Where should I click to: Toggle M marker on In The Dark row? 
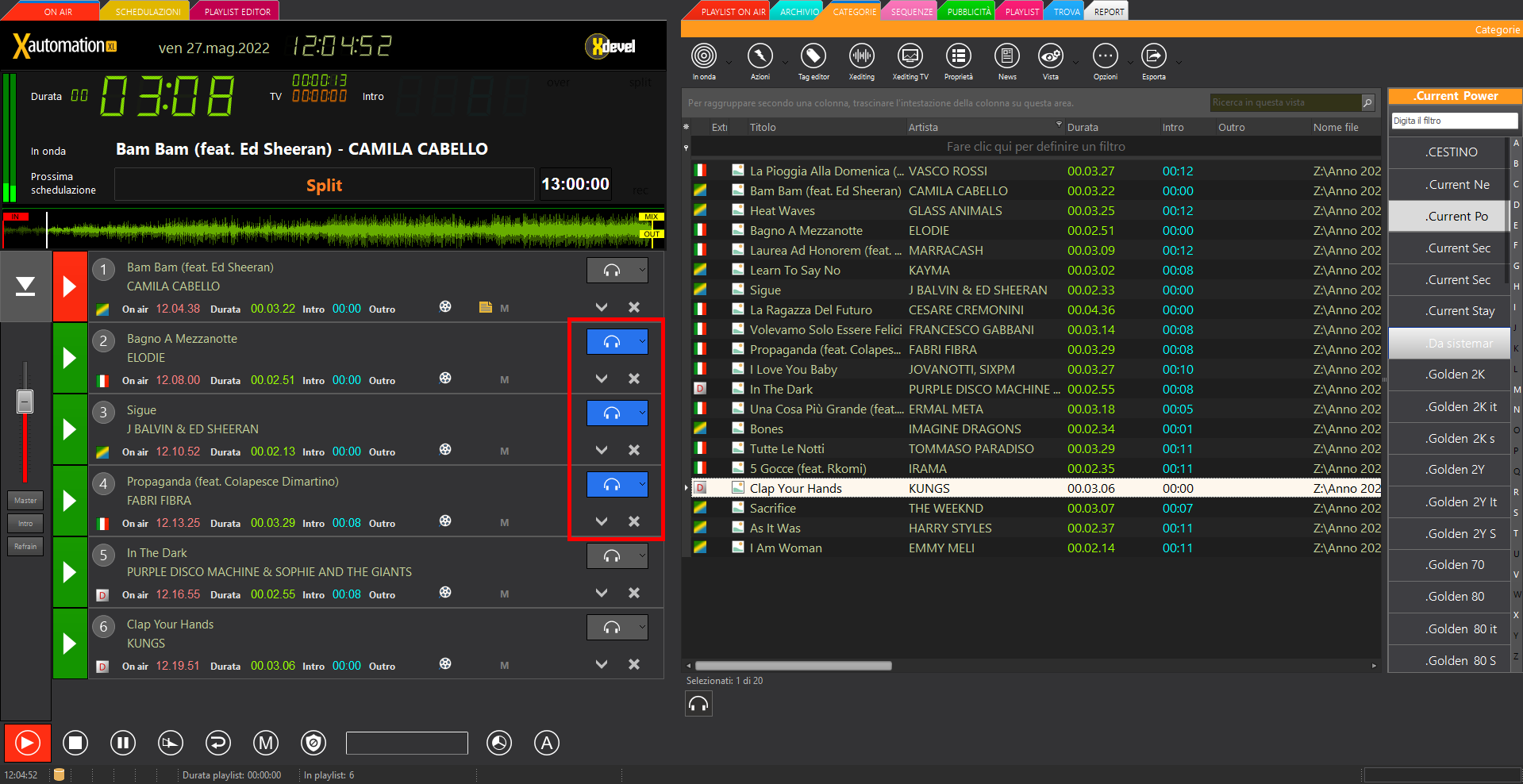[505, 594]
